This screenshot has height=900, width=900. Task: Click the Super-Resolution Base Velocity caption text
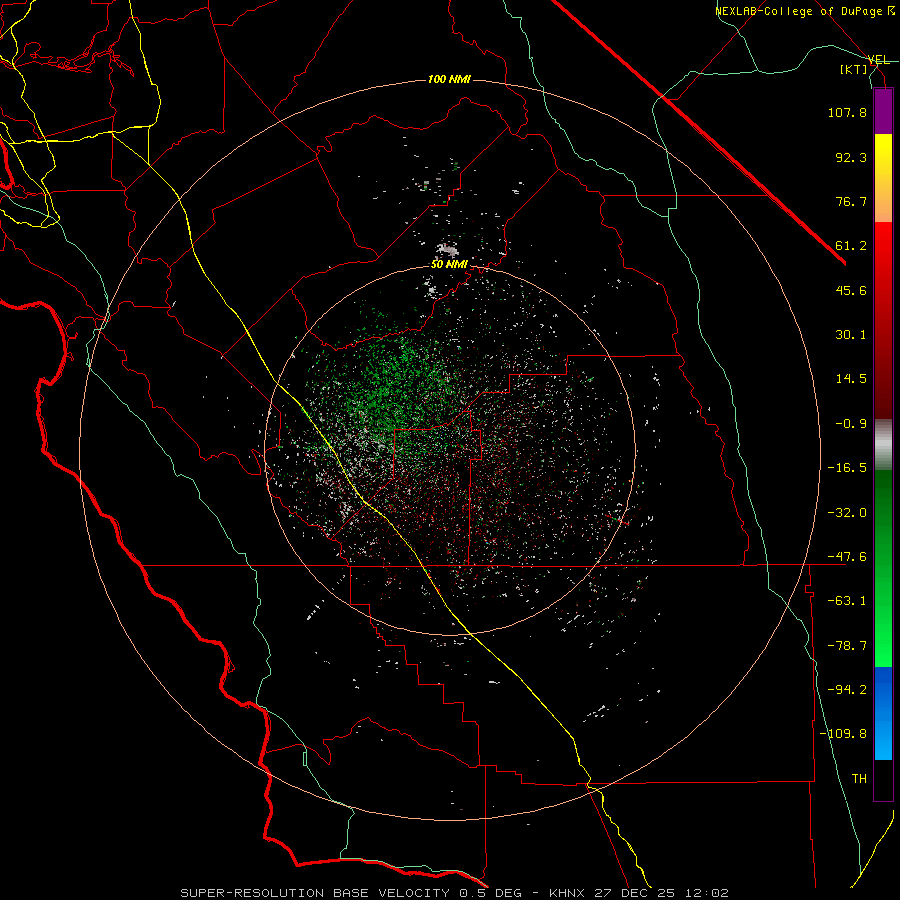[455, 893]
